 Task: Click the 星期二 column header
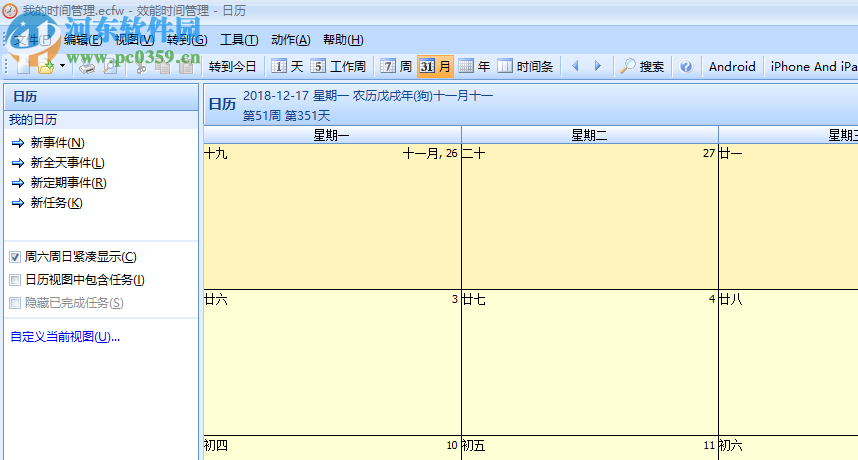click(x=590, y=135)
